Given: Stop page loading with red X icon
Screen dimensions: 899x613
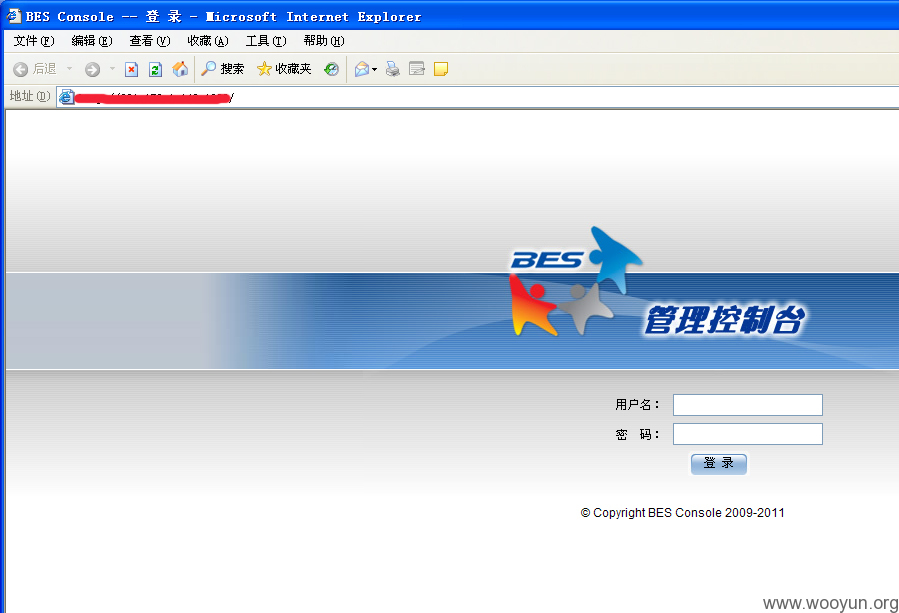Looking at the screenshot, I should tap(131, 69).
